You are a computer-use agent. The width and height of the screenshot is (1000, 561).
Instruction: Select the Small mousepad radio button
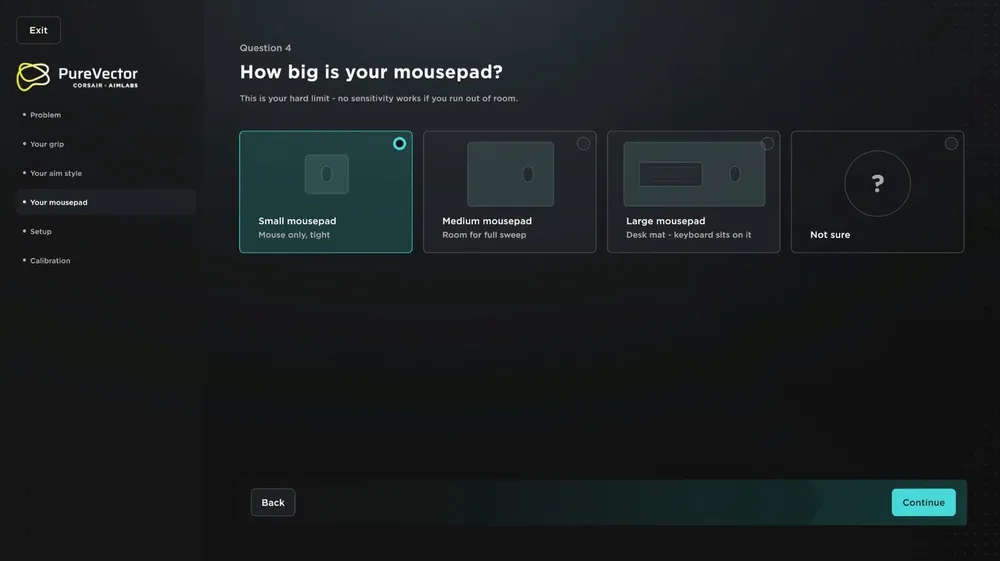[x=399, y=143]
